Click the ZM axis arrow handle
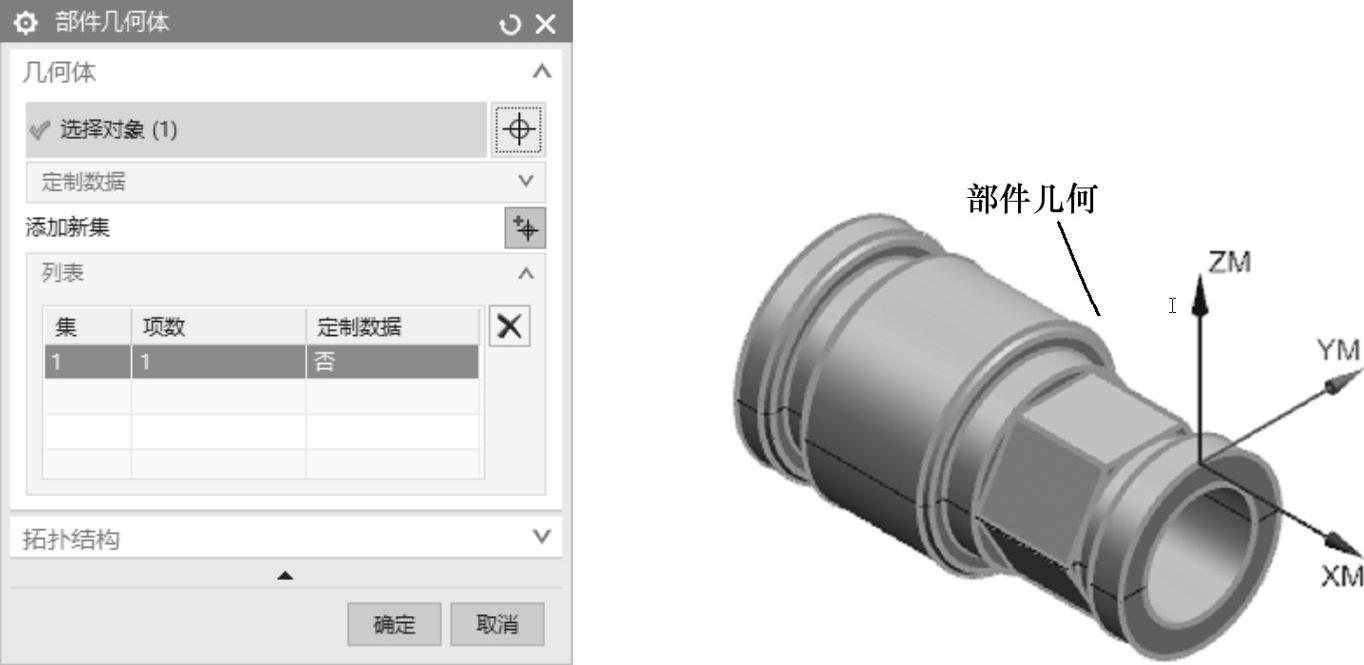 (x=1201, y=301)
